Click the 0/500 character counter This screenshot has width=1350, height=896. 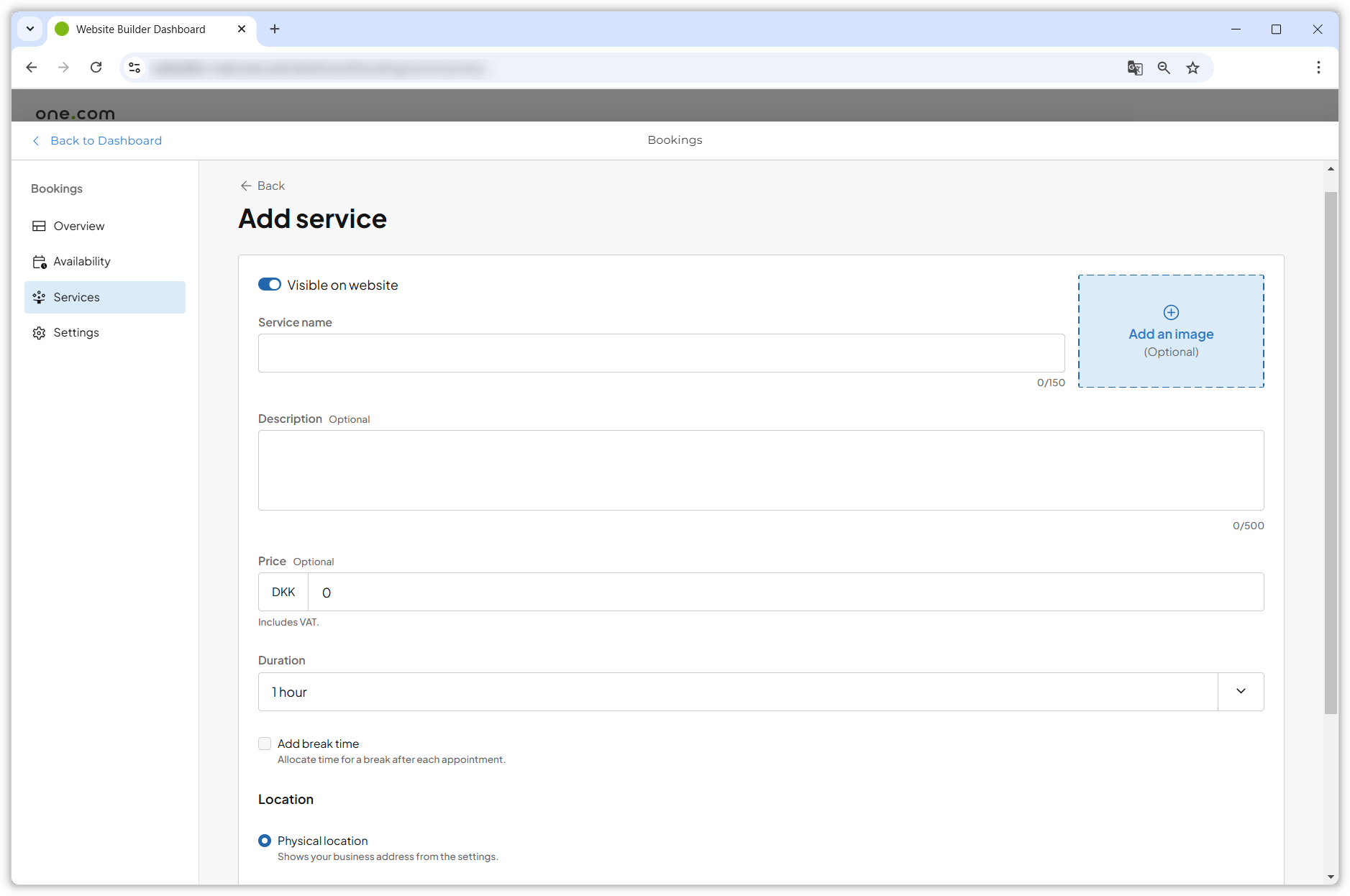point(1248,526)
